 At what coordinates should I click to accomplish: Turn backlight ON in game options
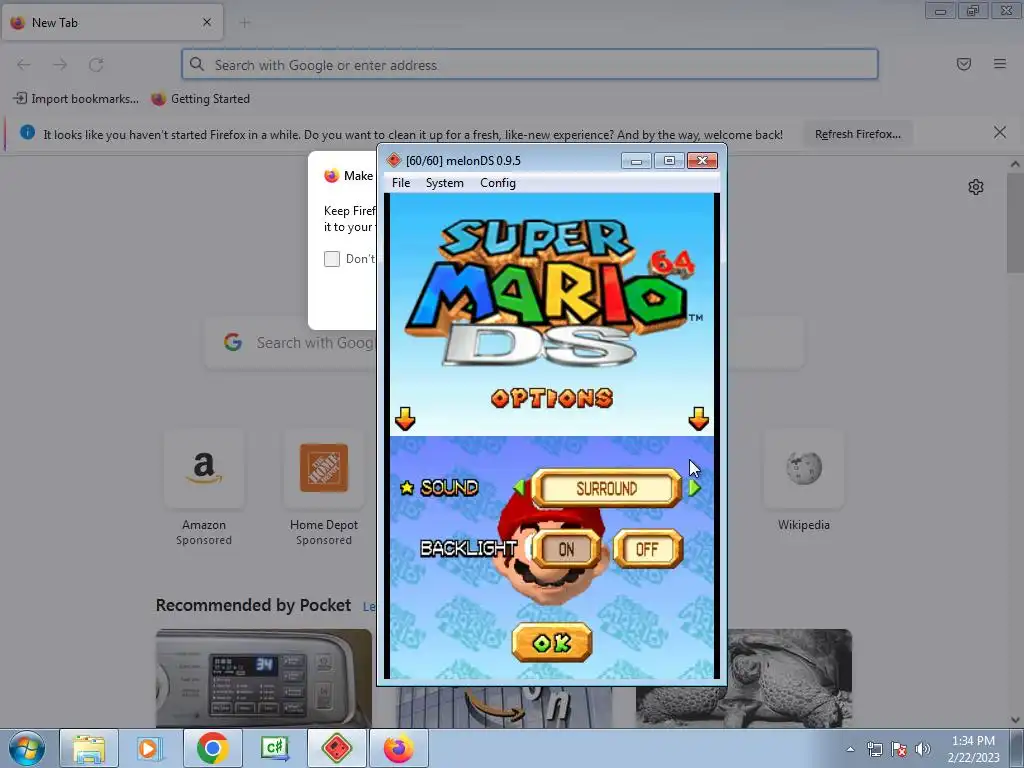[x=566, y=549]
